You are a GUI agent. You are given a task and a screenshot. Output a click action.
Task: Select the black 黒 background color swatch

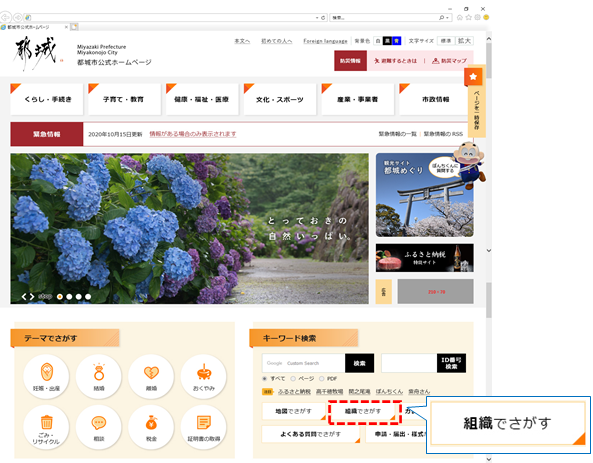387,41
